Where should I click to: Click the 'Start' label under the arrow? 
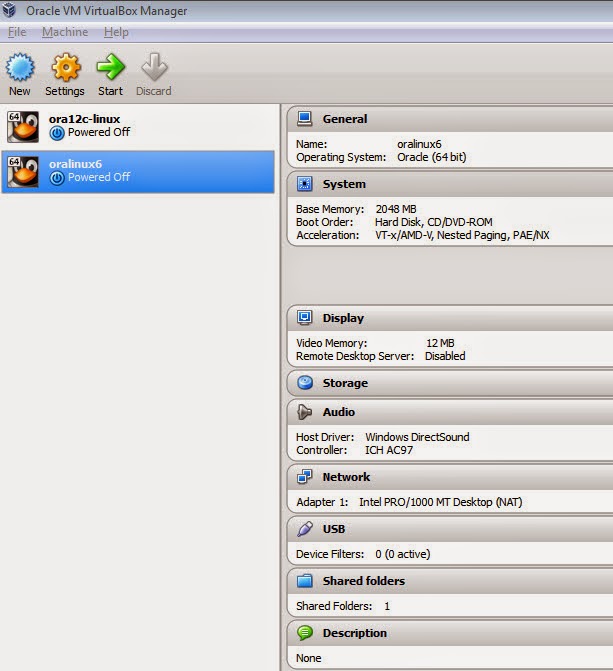pyautogui.click(x=110, y=91)
